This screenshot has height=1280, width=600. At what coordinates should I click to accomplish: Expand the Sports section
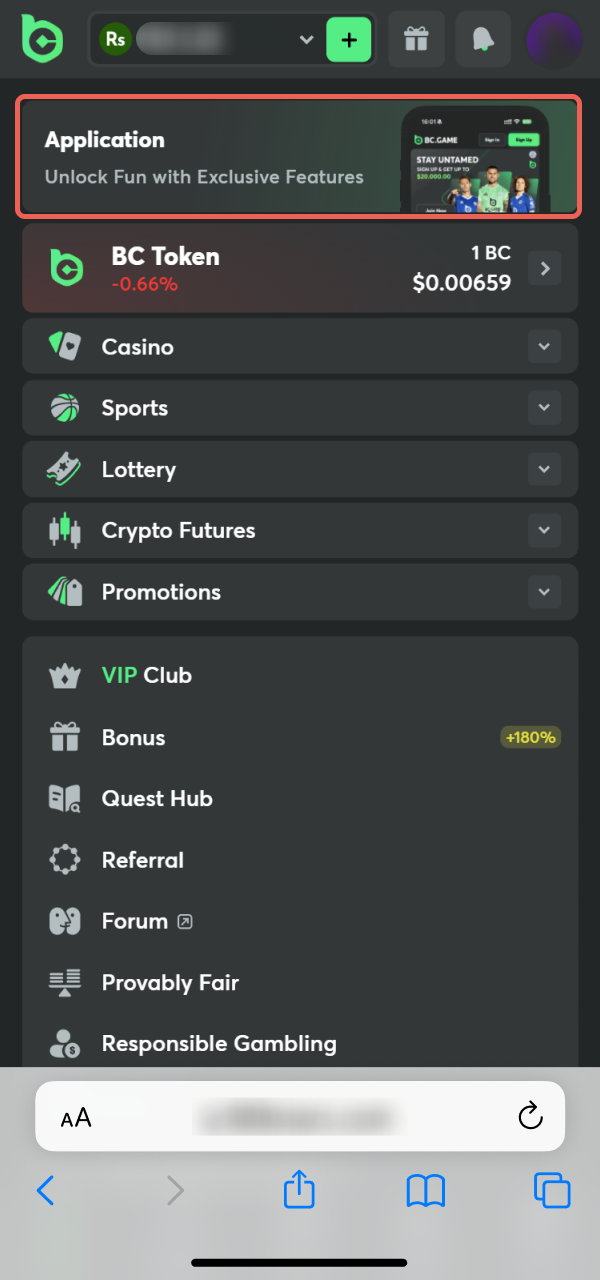pyautogui.click(x=545, y=408)
